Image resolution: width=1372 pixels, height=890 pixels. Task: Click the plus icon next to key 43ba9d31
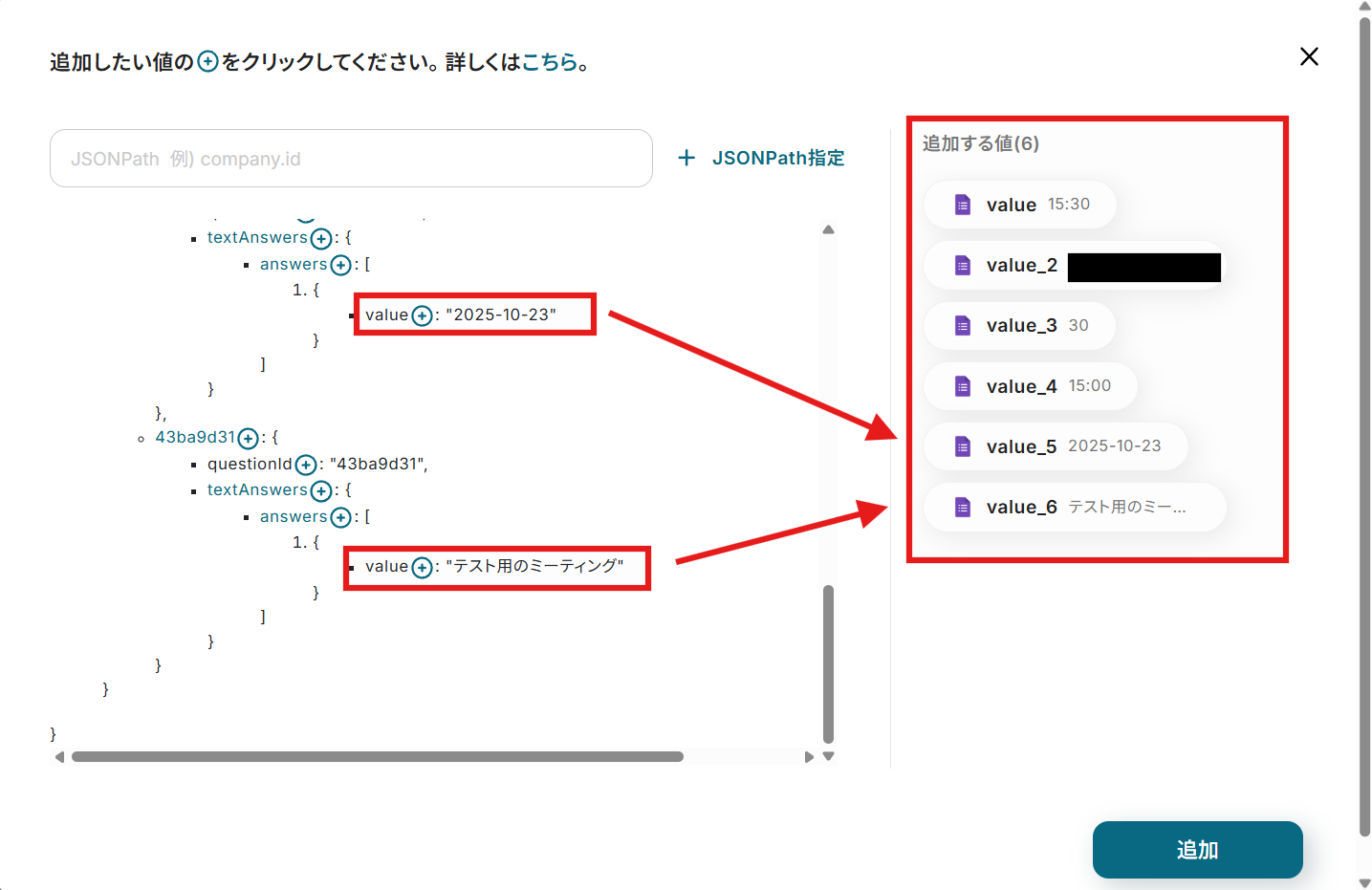pos(248,438)
